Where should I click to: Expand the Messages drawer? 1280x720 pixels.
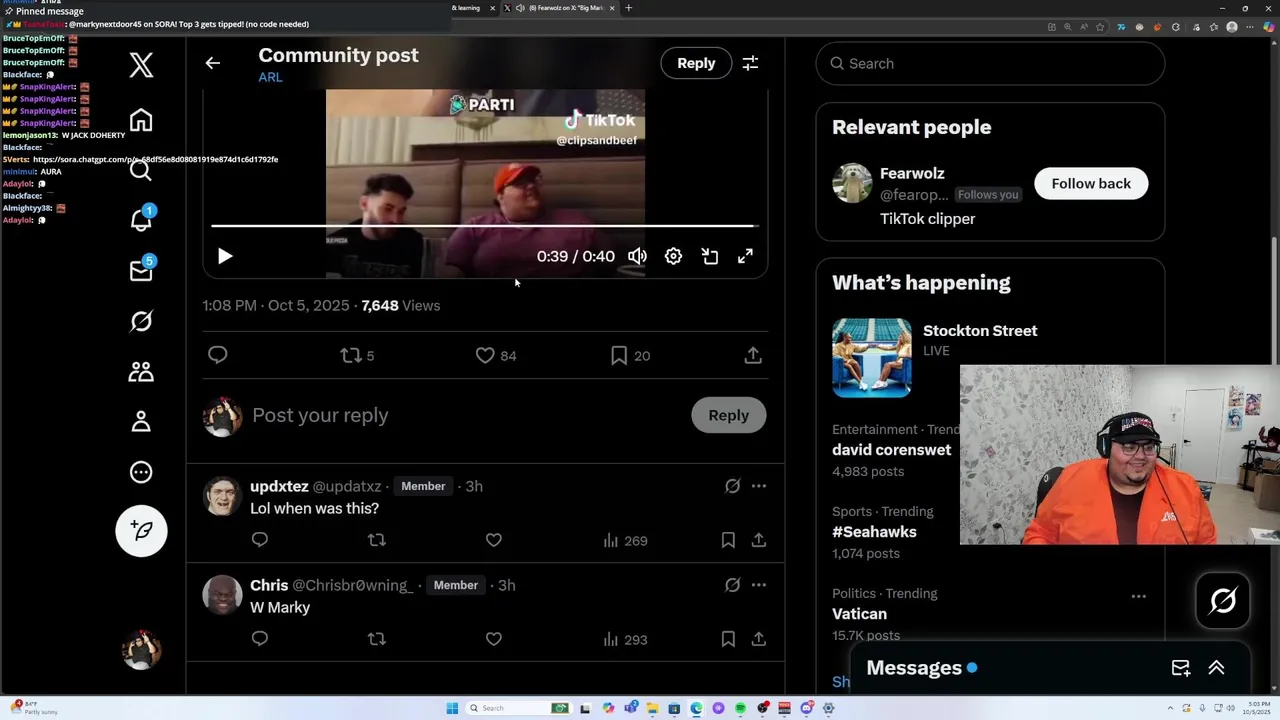pyautogui.click(x=1216, y=668)
